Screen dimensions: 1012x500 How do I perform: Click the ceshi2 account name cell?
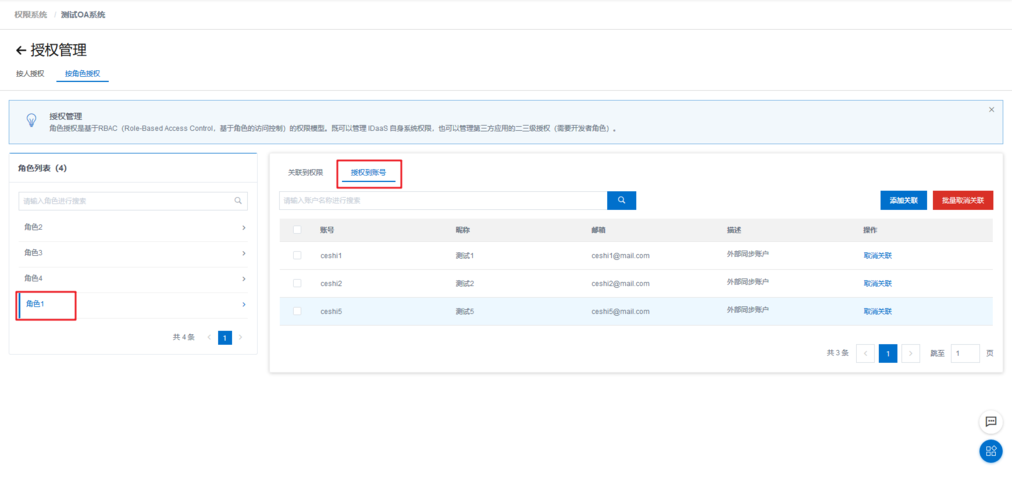(331, 283)
